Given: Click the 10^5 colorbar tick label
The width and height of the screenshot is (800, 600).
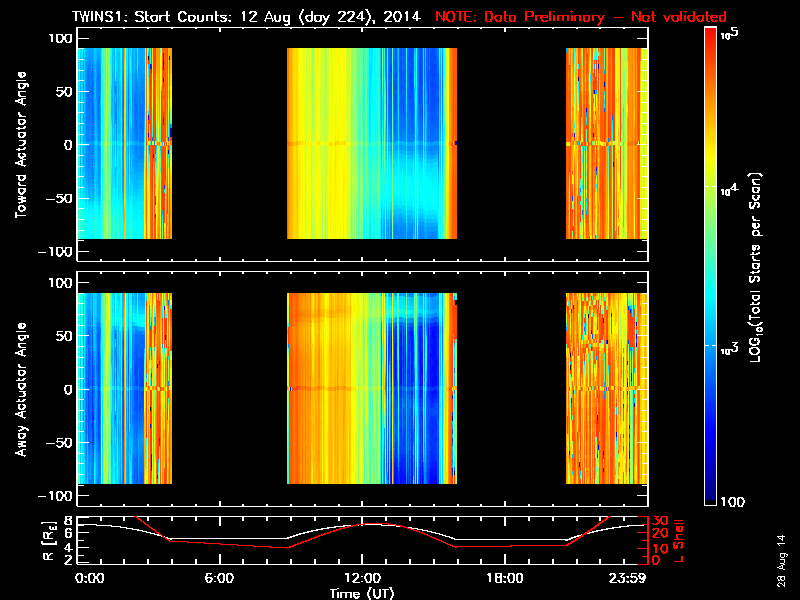Looking at the screenshot, I should 730,34.
